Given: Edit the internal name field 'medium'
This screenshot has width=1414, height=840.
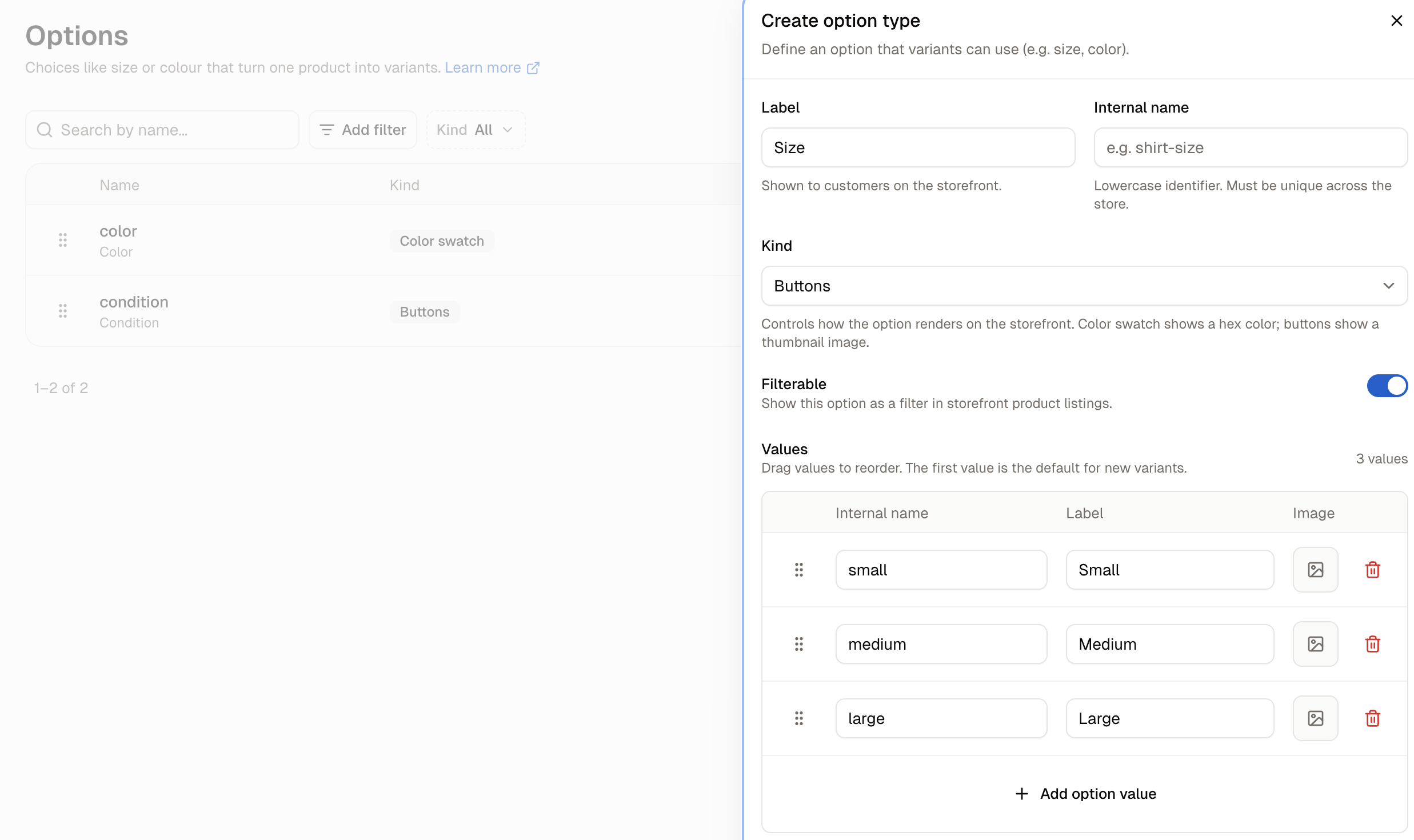Looking at the screenshot, I should 941,644.
